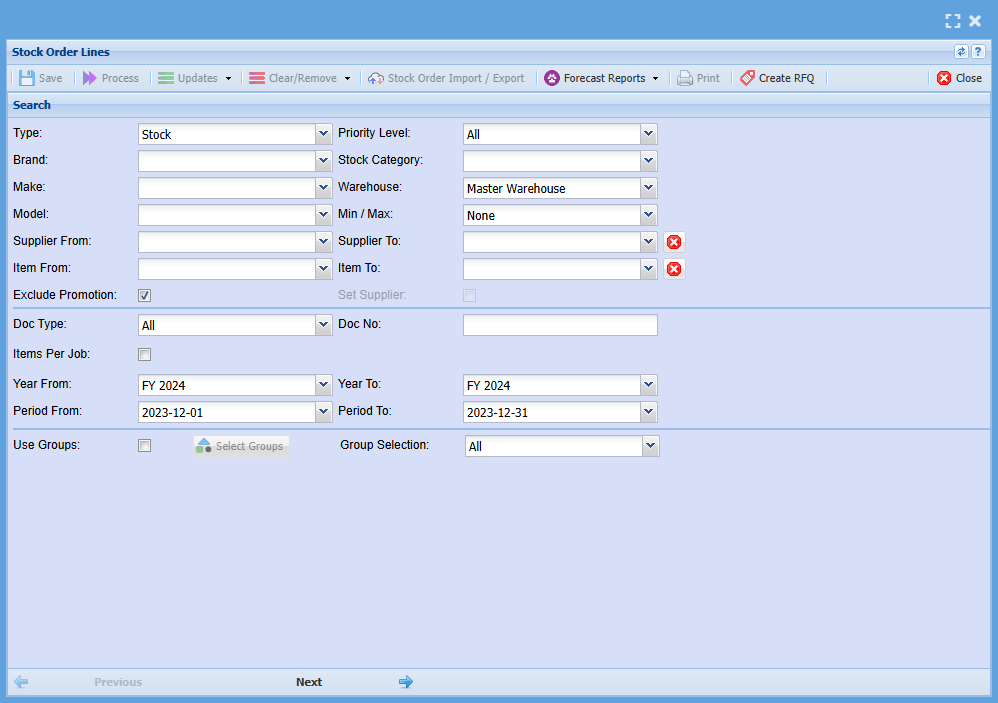Click the red Close button

click(959, 78)
